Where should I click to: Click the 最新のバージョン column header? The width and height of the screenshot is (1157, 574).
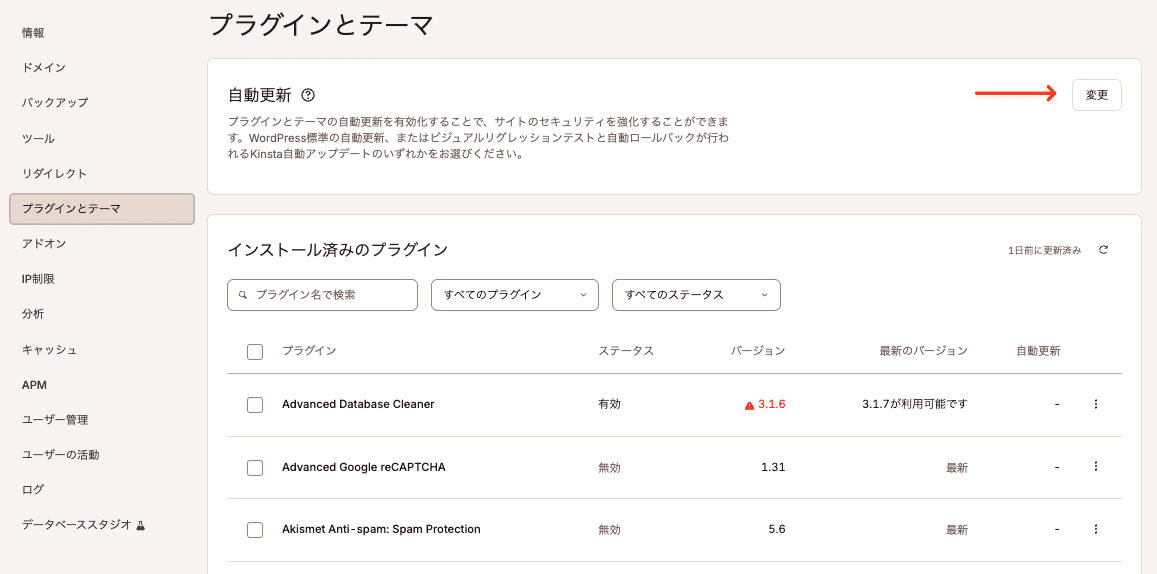[x=923, y=350]
